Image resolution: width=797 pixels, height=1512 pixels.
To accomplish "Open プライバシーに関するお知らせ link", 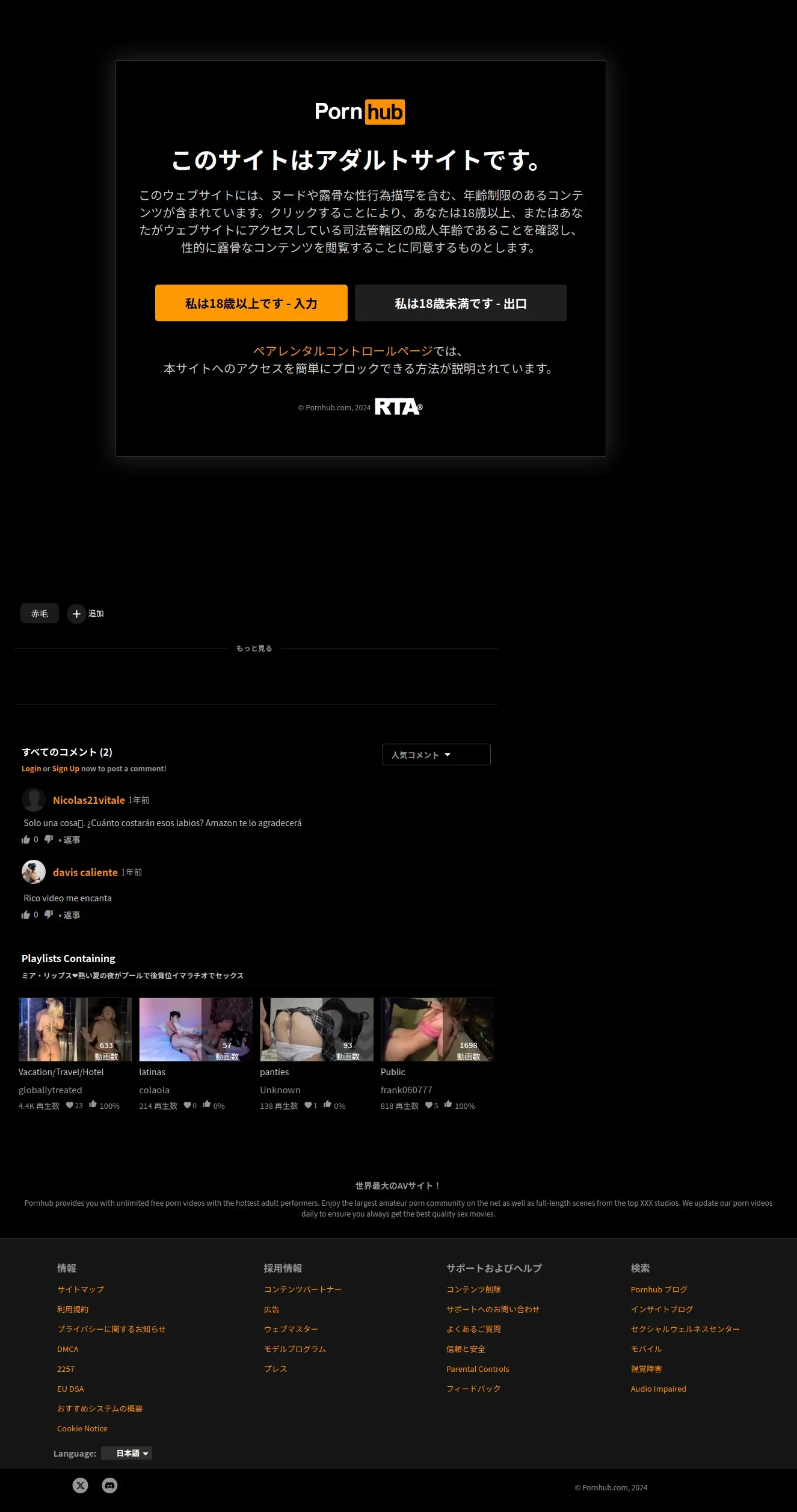I will (x=111, y=1329).
